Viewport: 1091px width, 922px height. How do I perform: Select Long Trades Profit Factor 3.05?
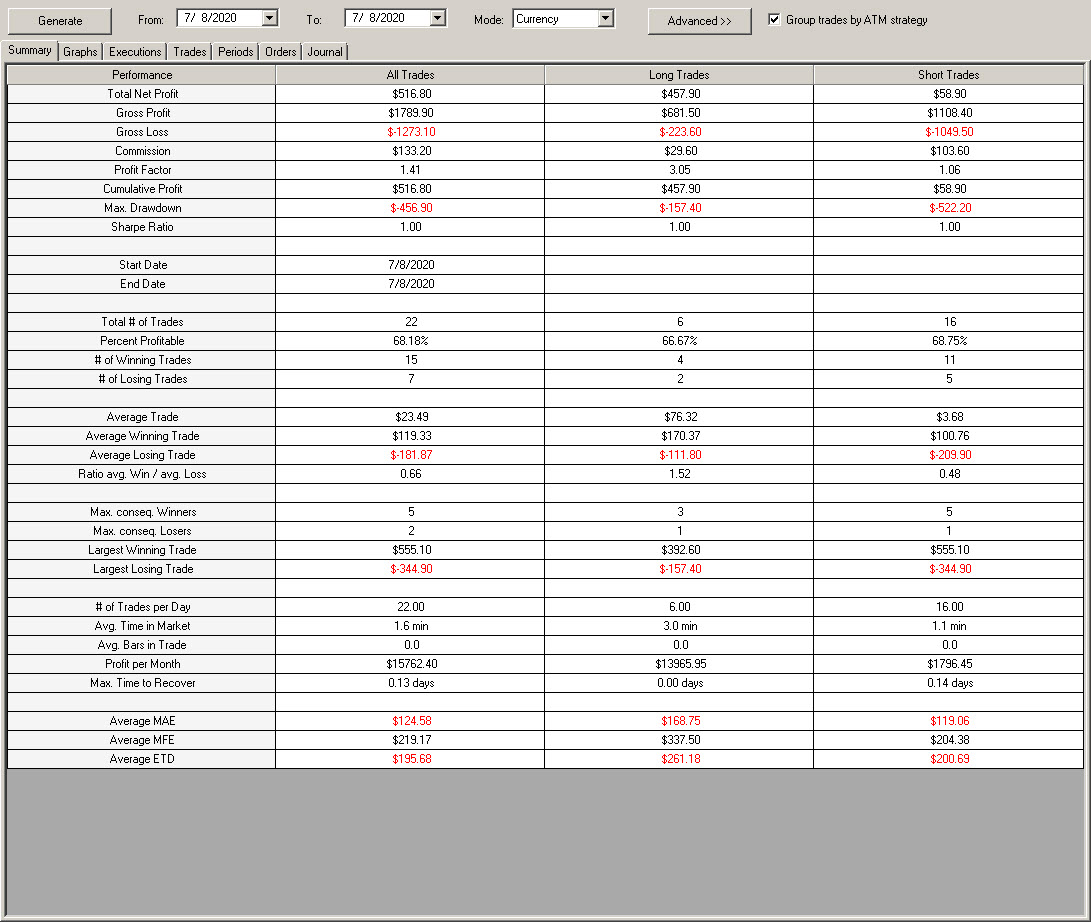680,170
